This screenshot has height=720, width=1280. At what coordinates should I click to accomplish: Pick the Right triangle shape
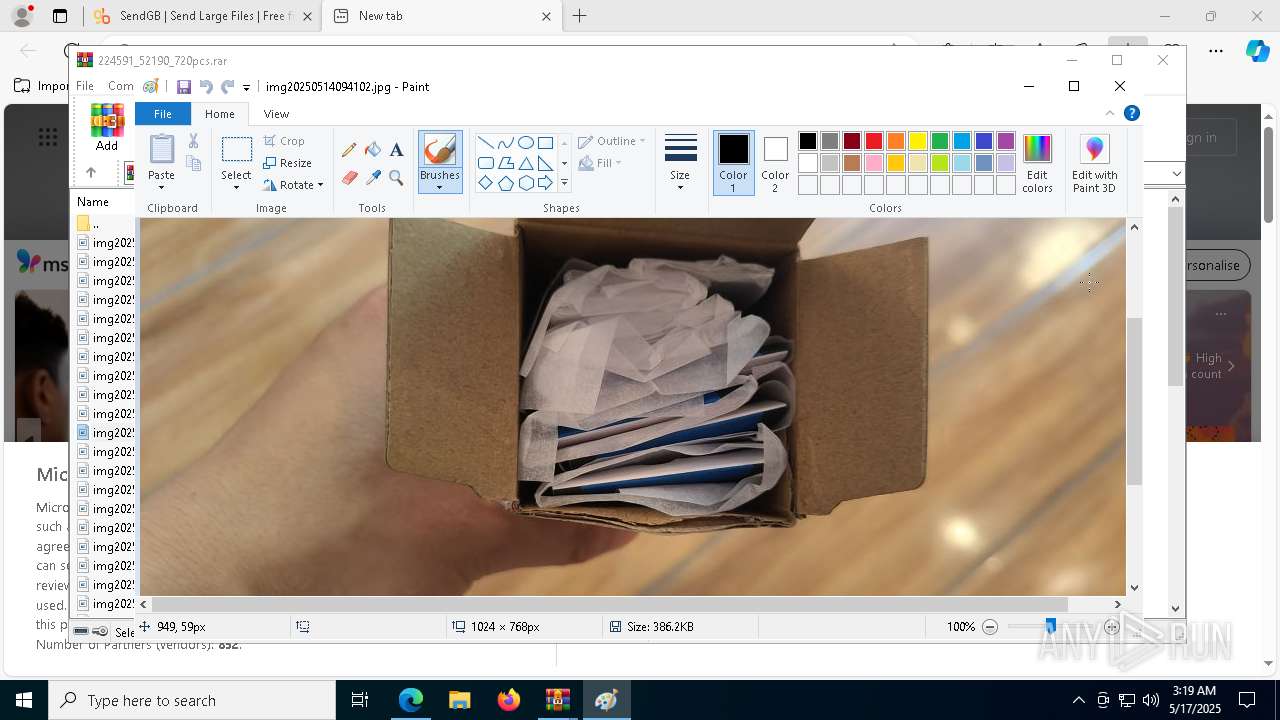point(545,163)
